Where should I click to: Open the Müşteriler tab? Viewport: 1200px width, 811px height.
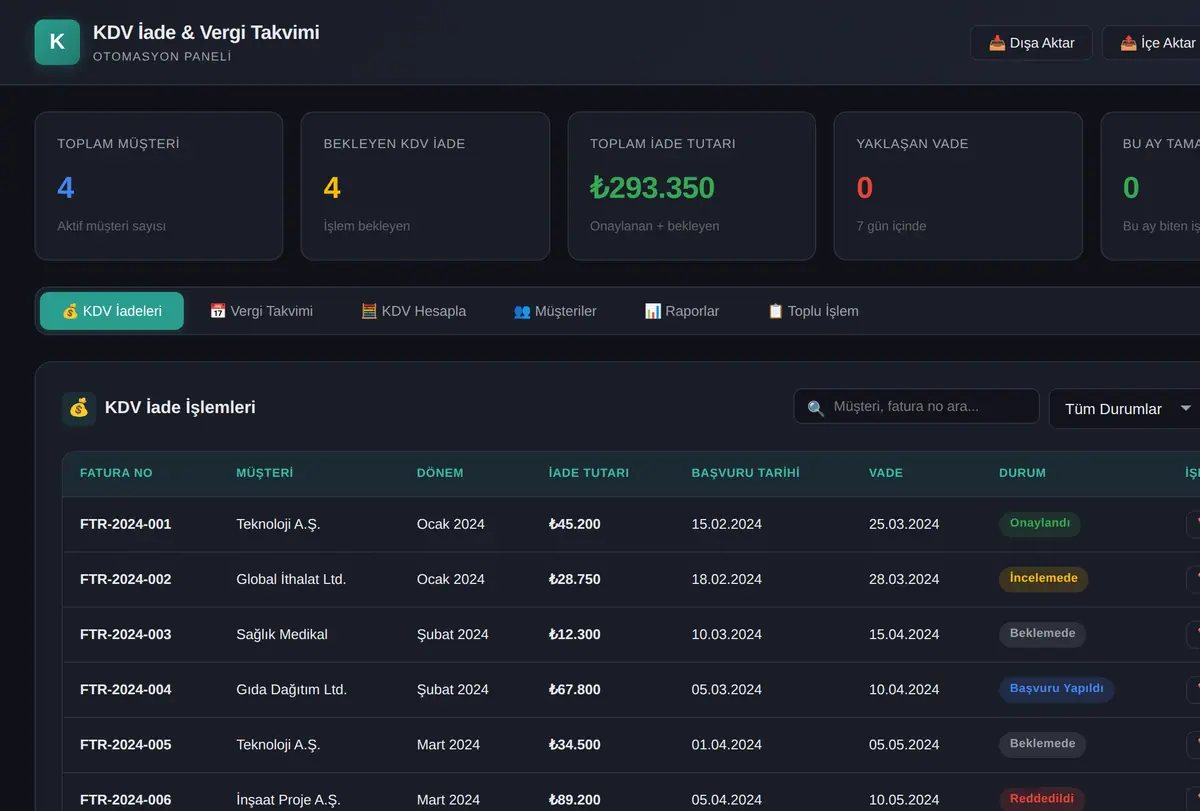555,311
